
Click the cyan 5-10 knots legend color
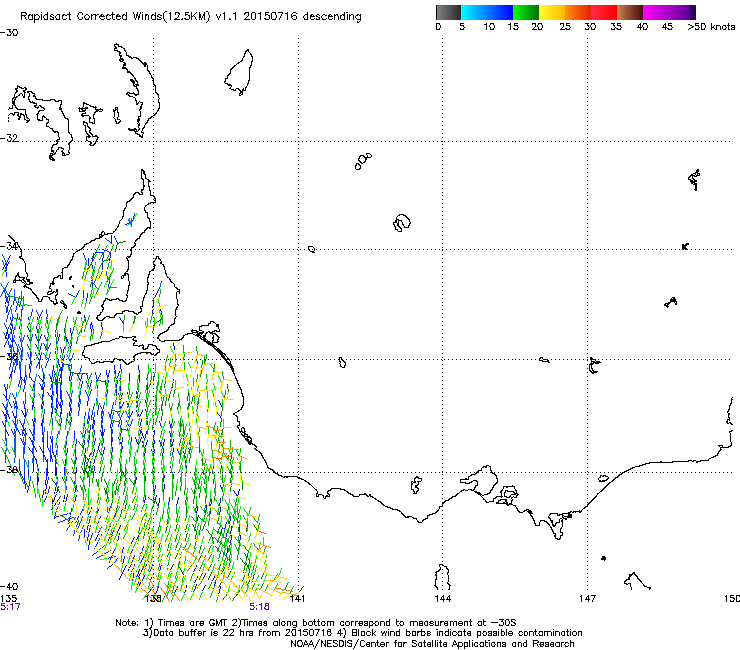click(474, 12)
